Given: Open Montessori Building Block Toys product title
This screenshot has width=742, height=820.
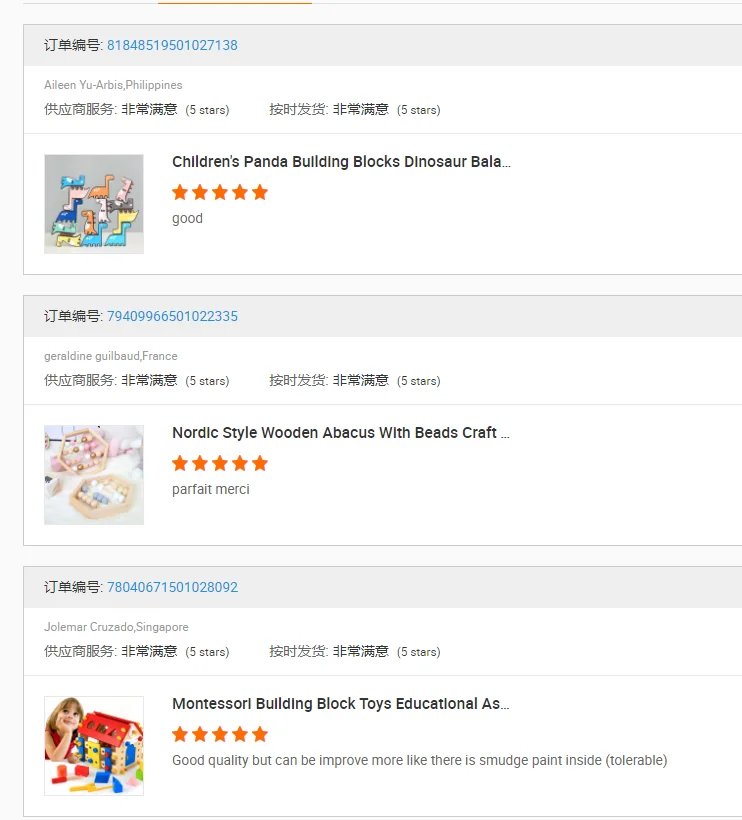Looking at the screenshot, I should [341, 704].
